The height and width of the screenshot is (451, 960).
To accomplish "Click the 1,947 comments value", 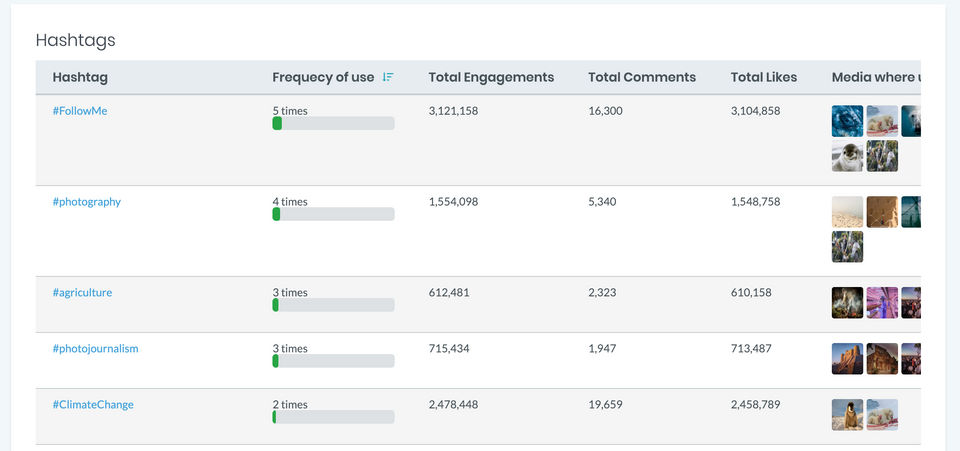I will point(602,349).
